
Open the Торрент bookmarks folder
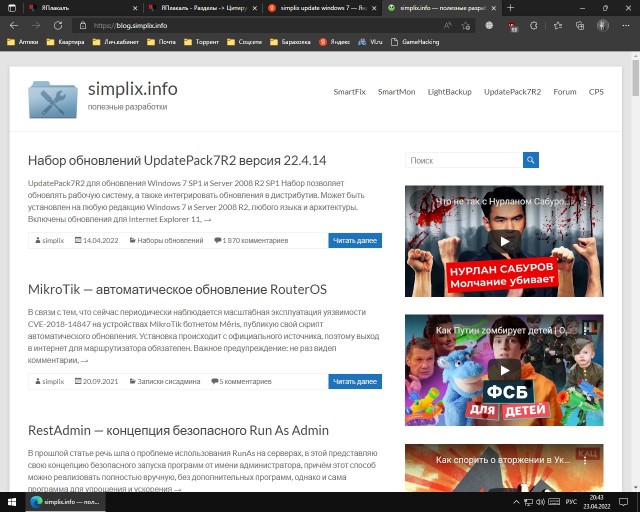(x=201, y=42)
